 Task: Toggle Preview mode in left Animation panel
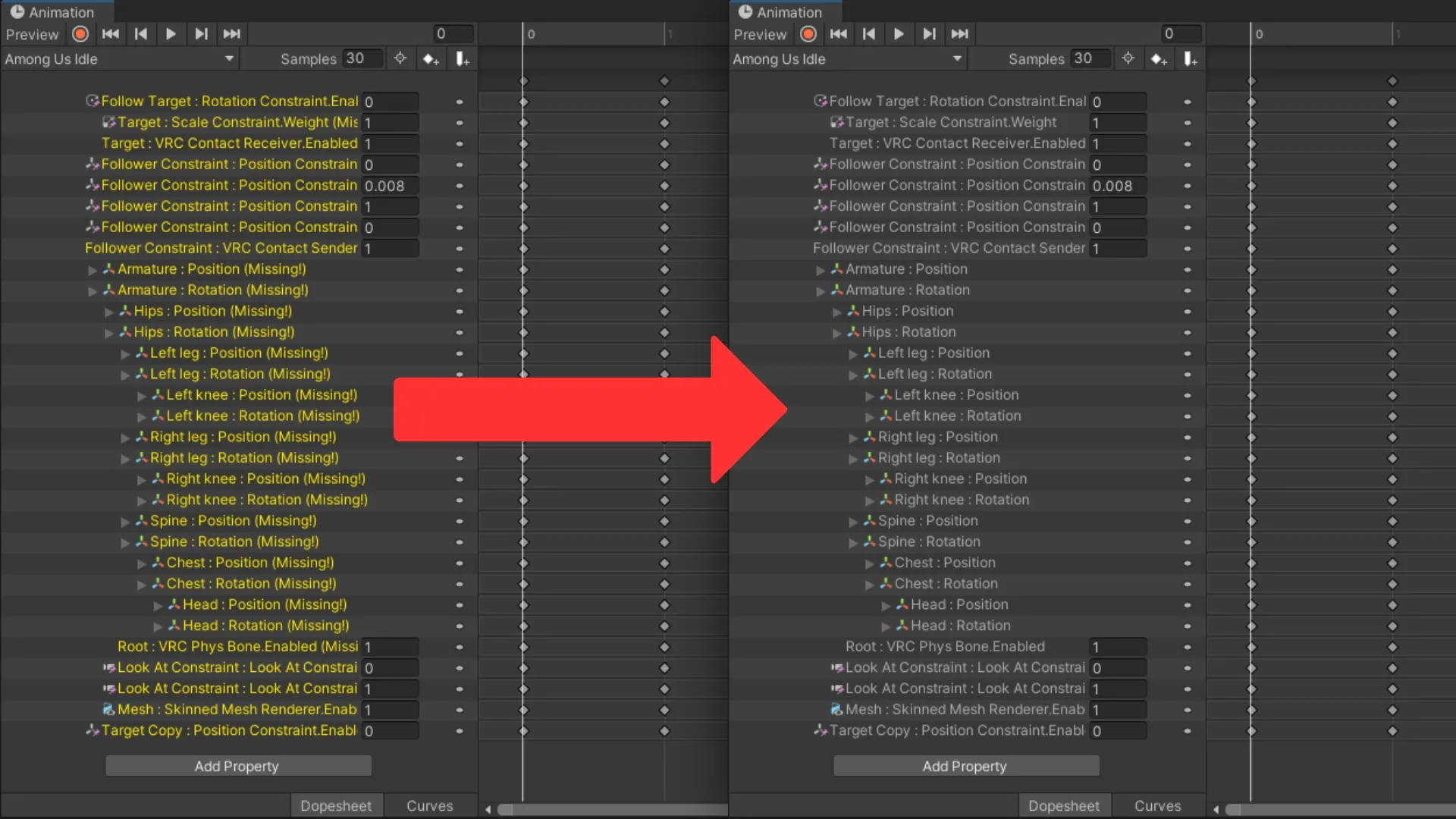[32, 34]
